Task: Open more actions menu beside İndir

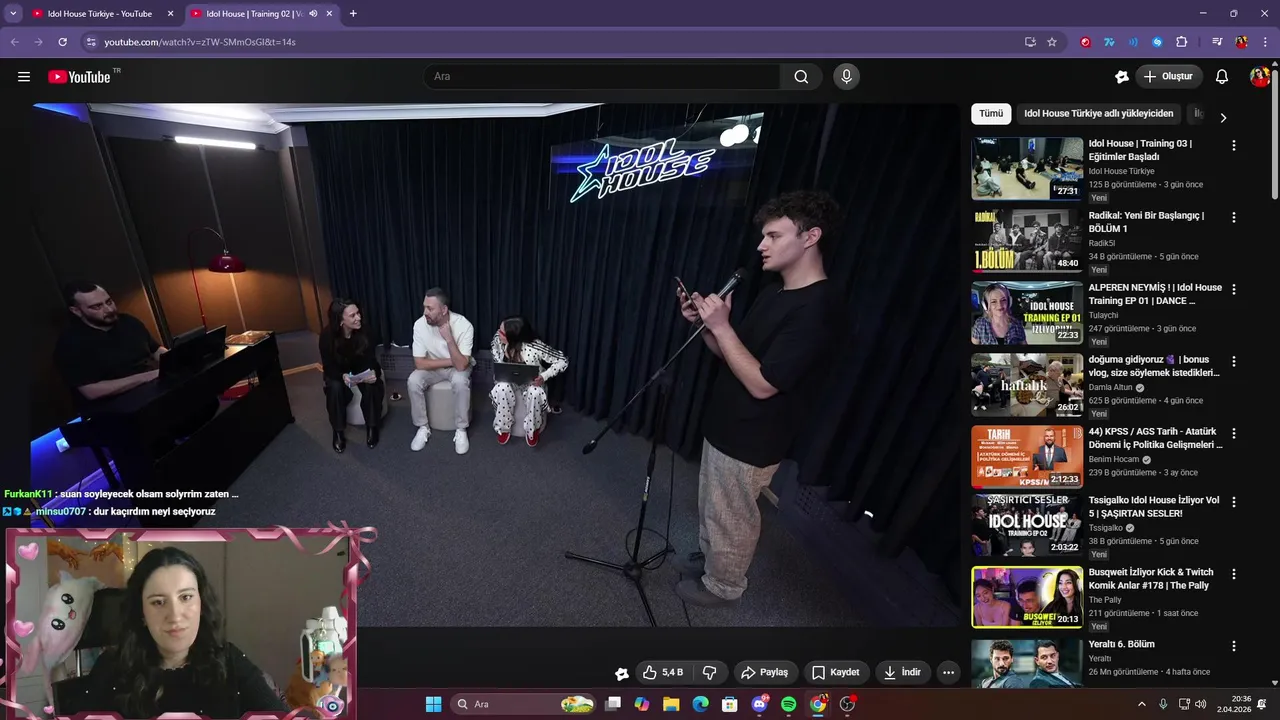Action: [949, 673]
